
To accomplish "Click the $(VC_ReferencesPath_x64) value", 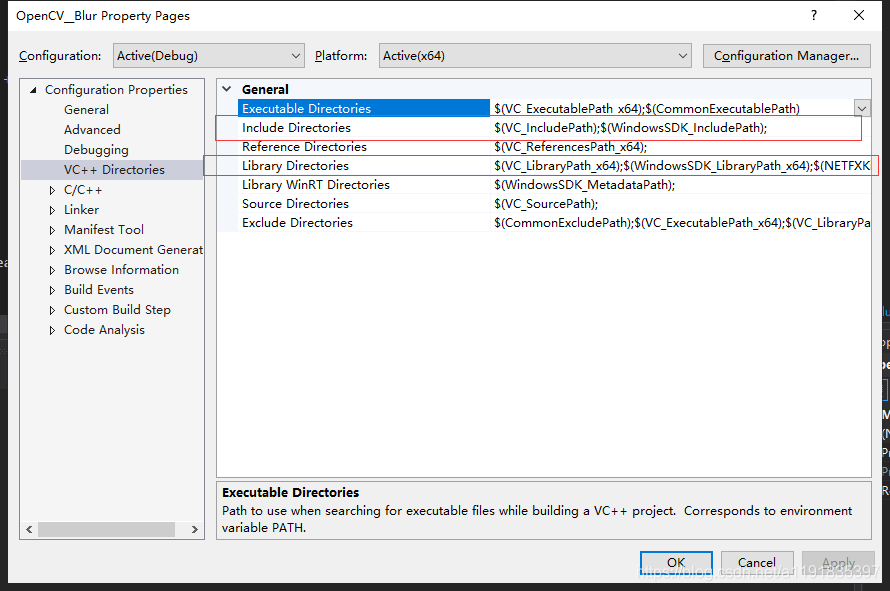I will [570, 146].
